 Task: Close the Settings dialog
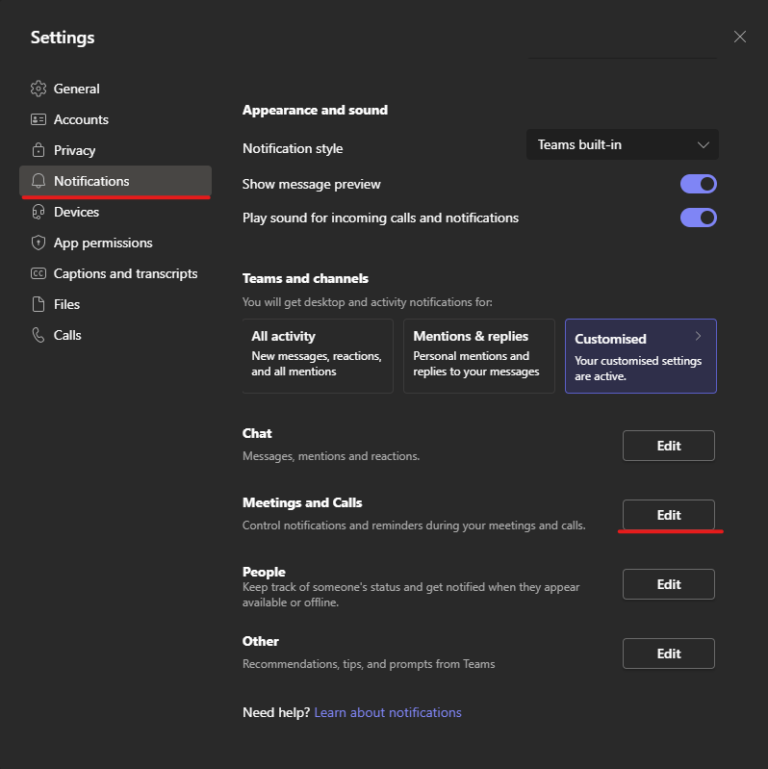[740, 37]
